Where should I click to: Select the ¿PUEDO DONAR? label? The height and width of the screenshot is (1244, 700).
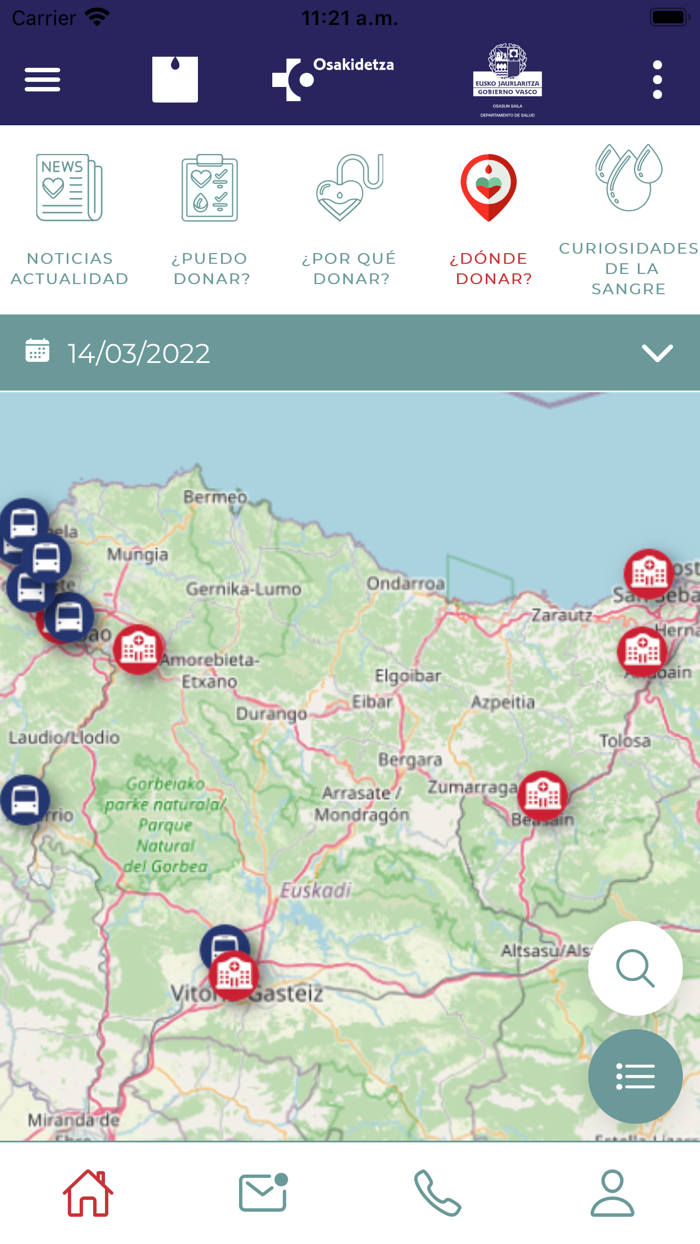210,269
